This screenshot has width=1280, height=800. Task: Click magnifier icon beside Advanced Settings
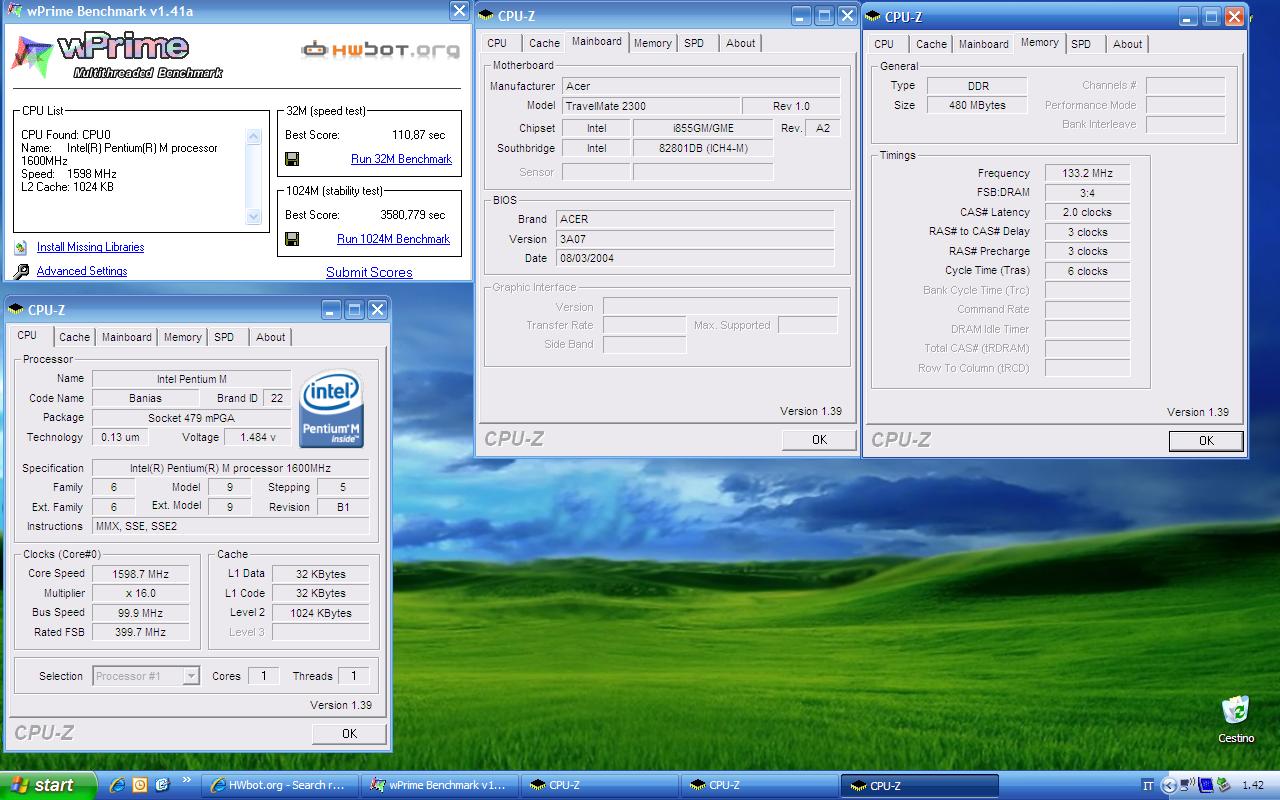21,272
